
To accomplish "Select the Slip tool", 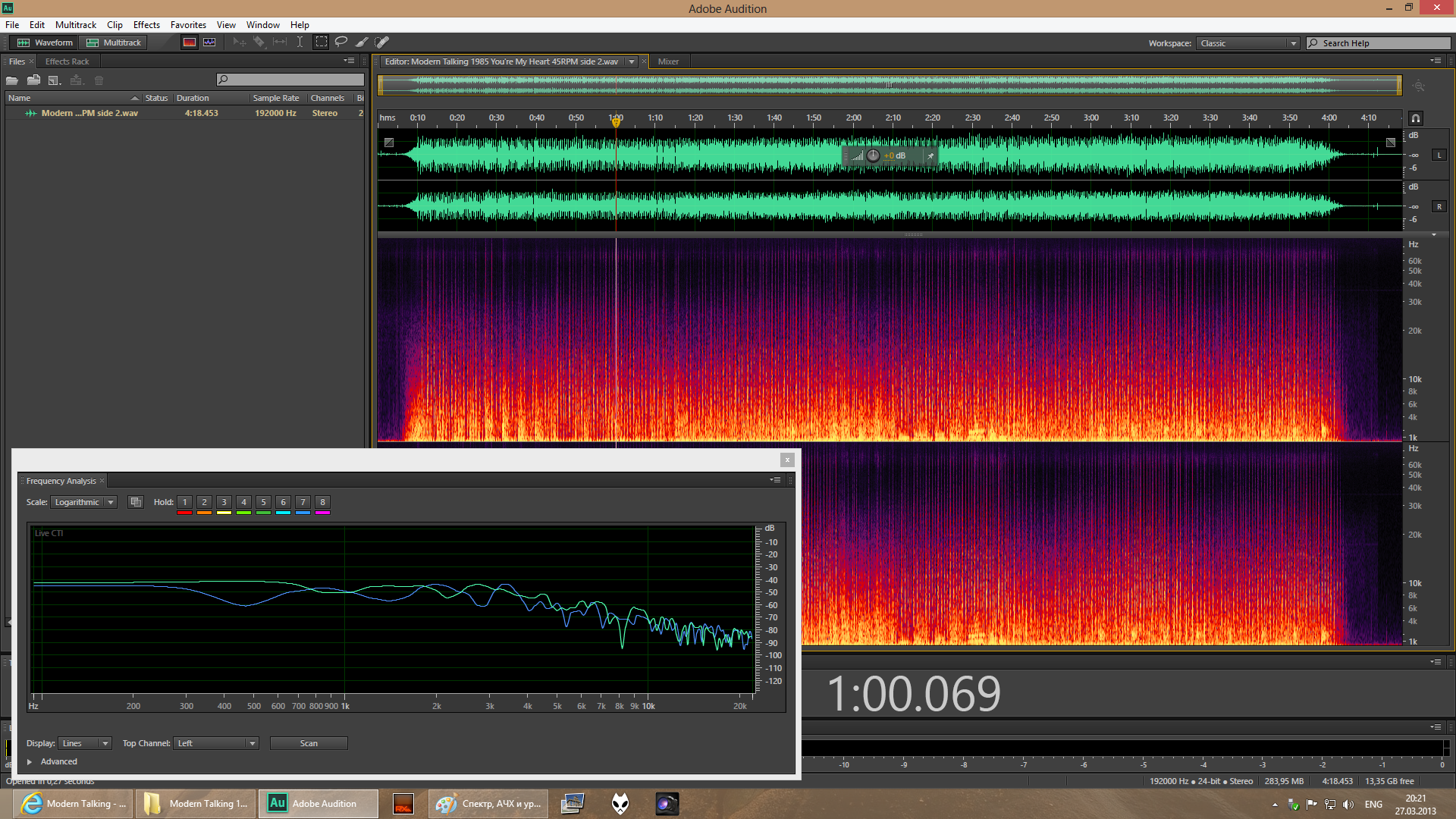I will click(x=280, y=42).
